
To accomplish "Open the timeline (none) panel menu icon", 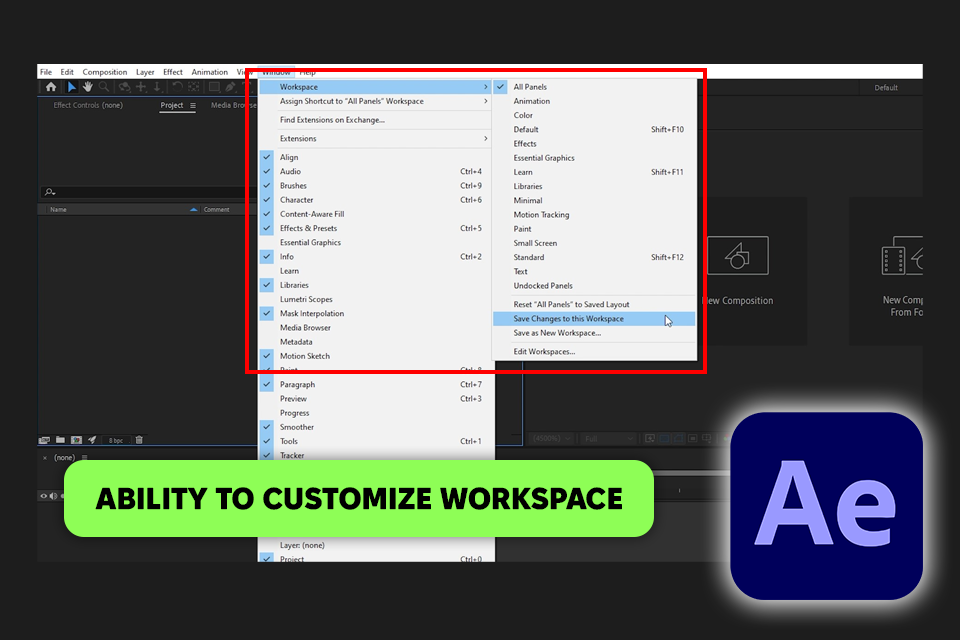I will [84, 457].
